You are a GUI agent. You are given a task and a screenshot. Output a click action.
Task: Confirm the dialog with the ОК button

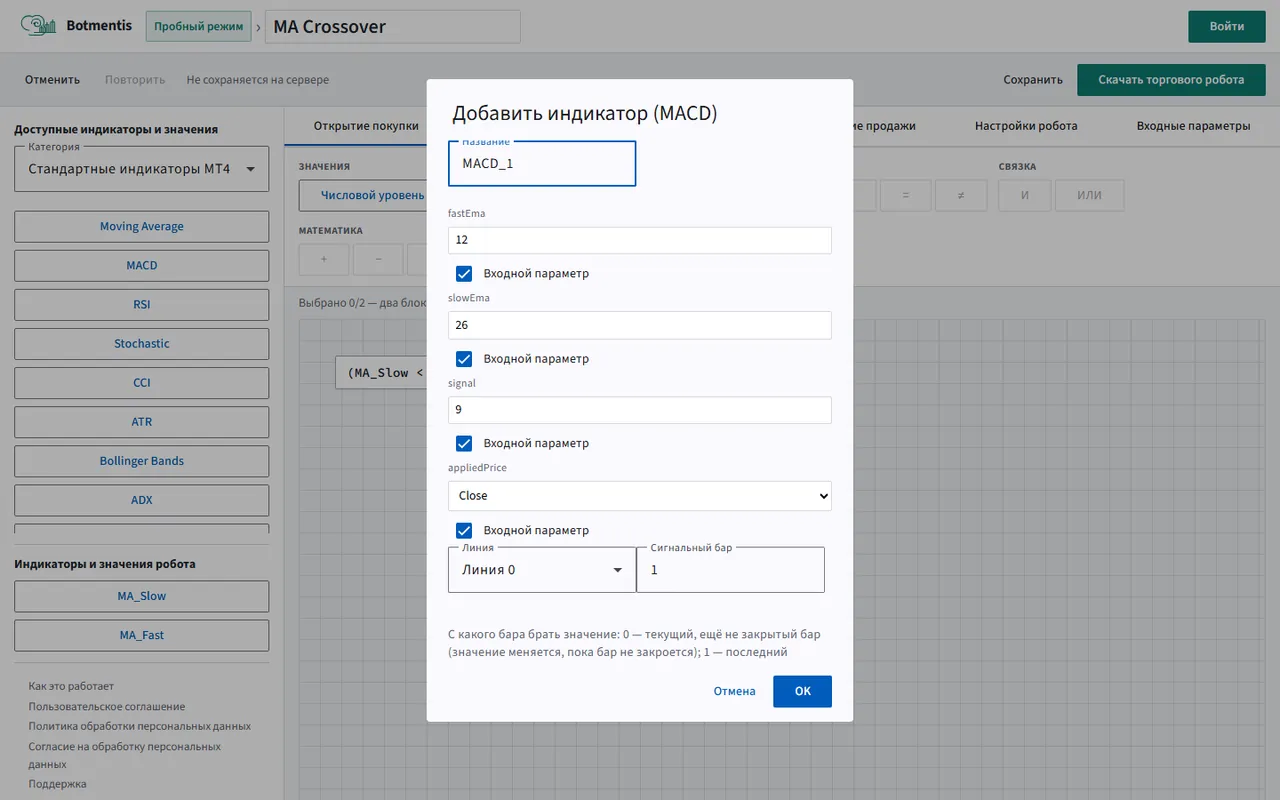pos(802,691)
